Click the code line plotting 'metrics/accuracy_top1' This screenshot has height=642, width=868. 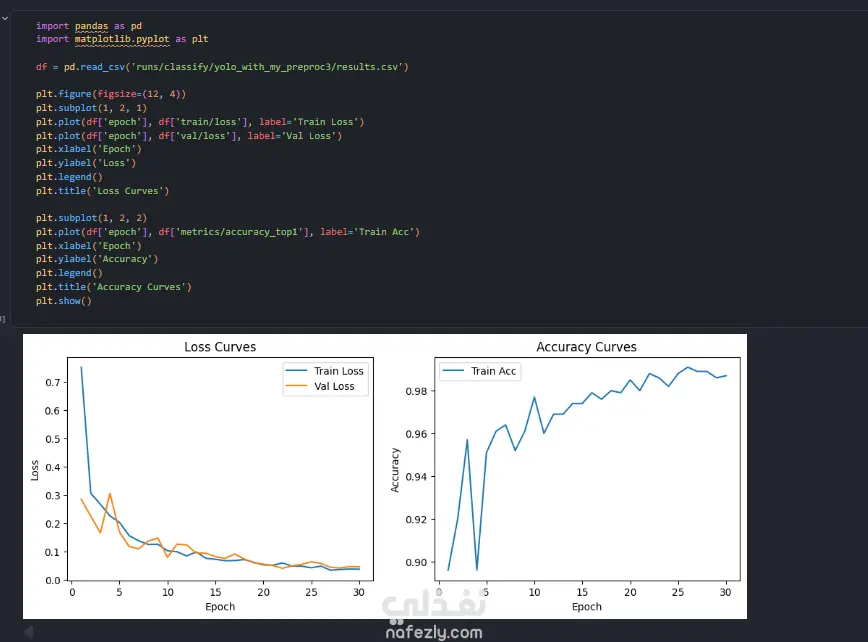(x=228, y=231)
